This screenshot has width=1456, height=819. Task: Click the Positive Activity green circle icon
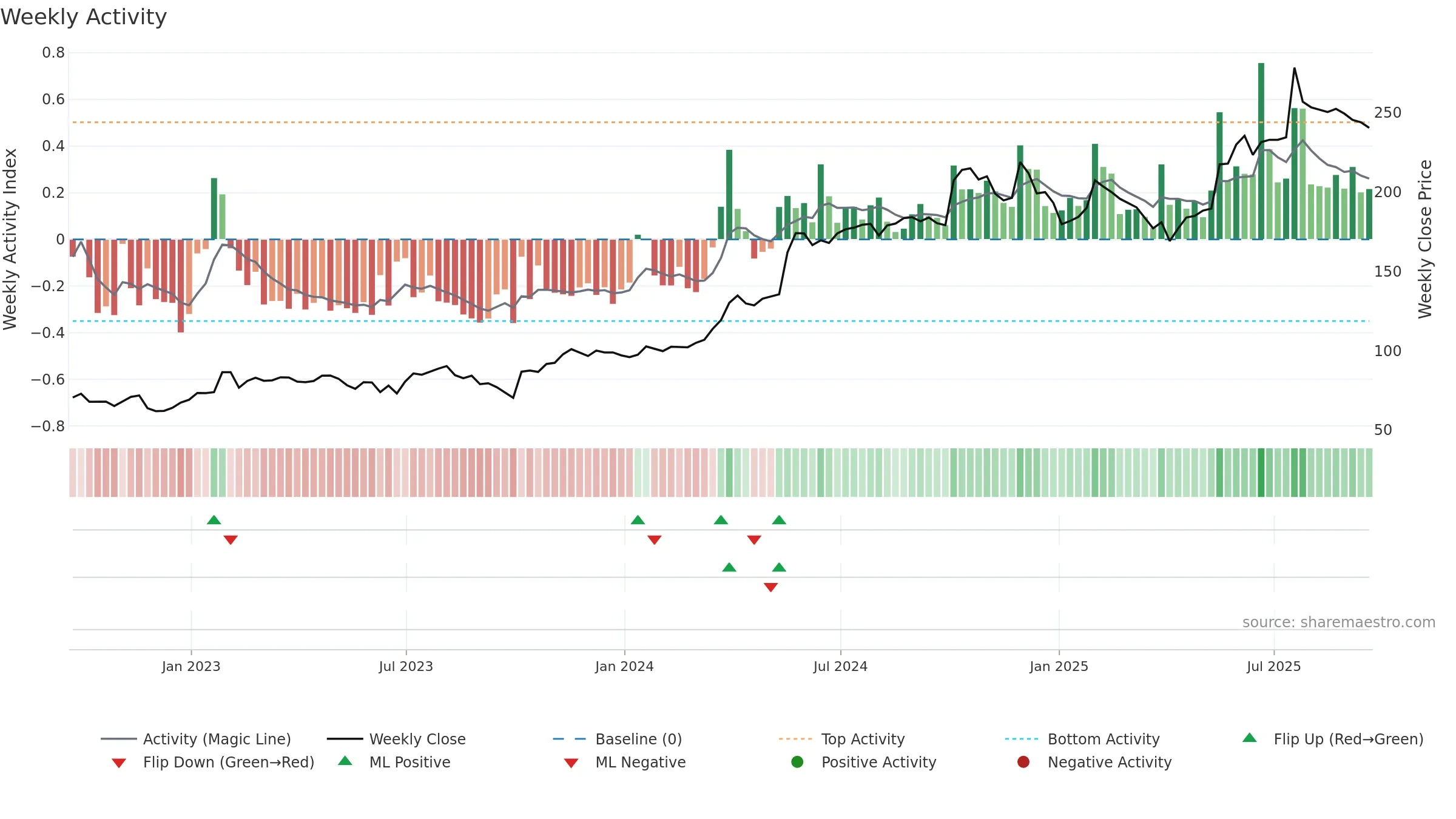point(797,762)
